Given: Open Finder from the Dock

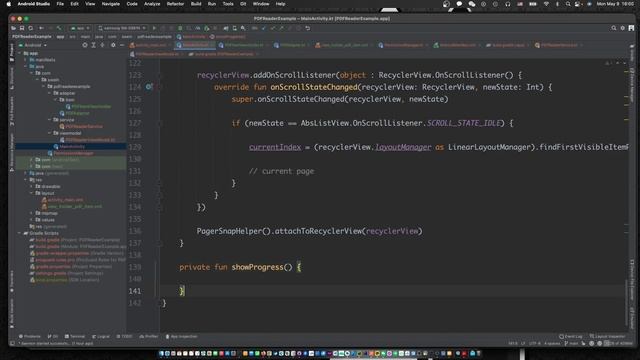Looking at the screenshot, I should pyautogui.click(x=162, y=353).
